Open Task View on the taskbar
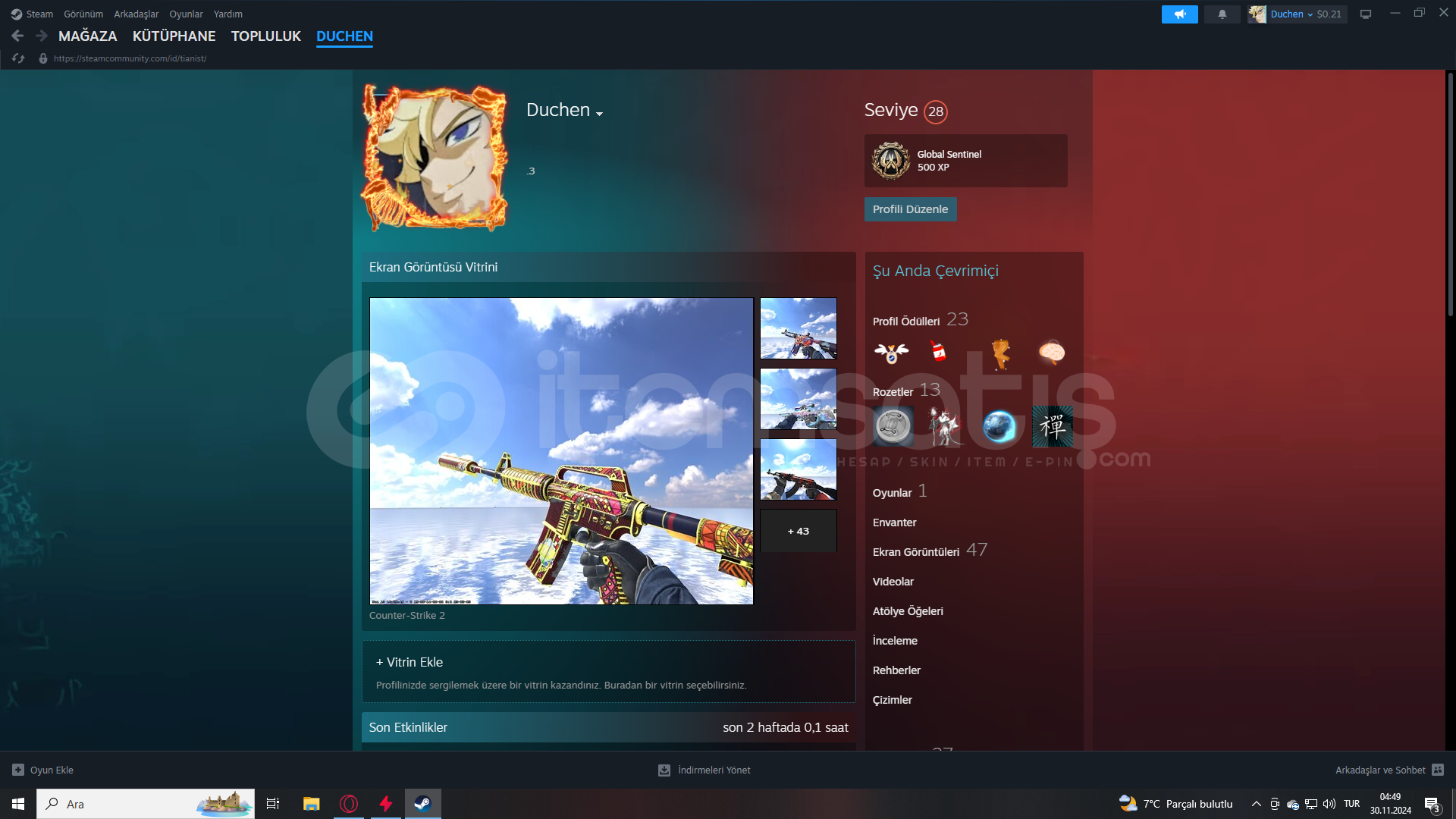This screenshot has height=819, width=1456. tap(273, 804)
